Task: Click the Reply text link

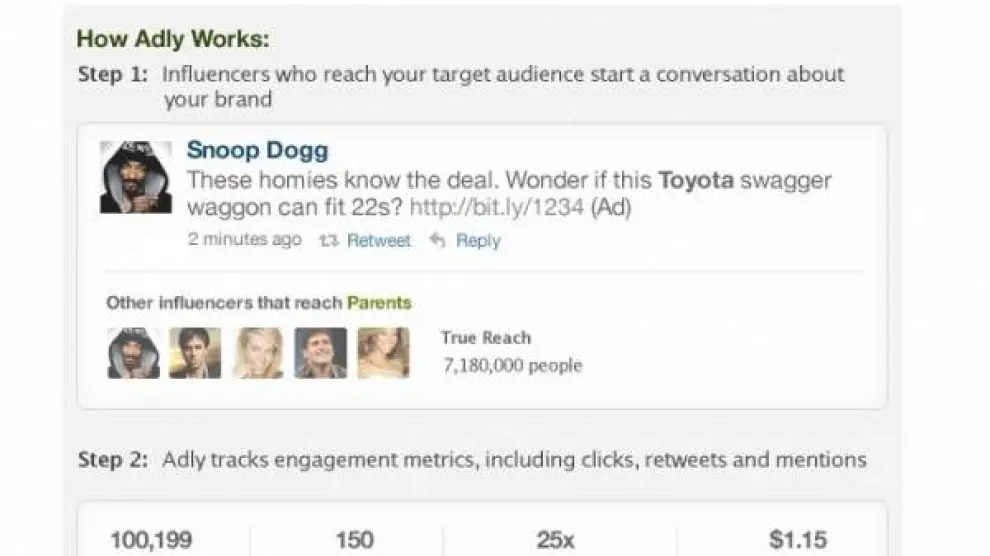Action: [x=478, y=241]
